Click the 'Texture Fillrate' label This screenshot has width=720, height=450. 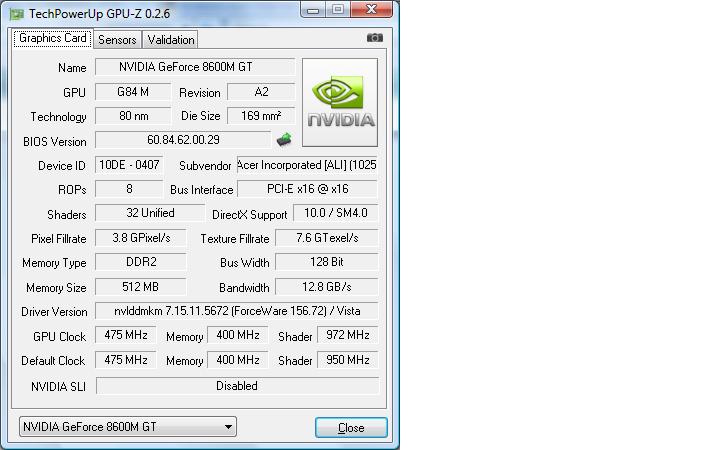235,239
